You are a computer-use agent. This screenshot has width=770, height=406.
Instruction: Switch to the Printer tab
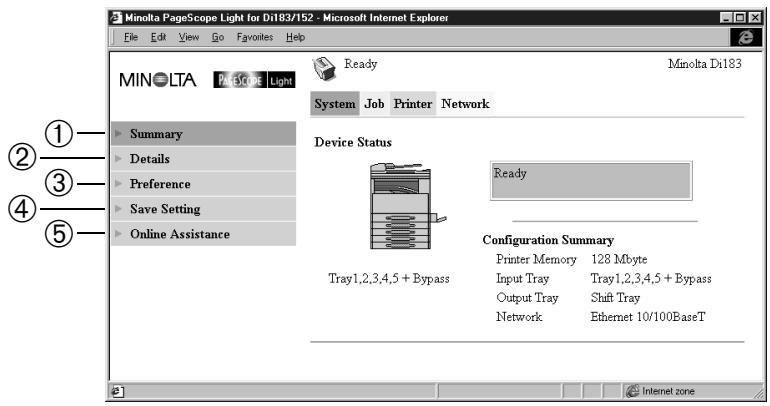point(412,104)
